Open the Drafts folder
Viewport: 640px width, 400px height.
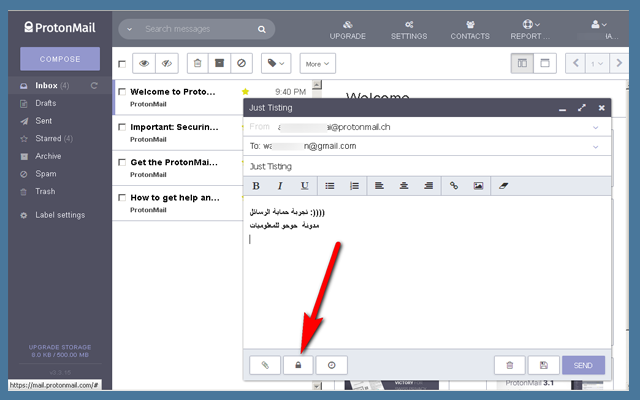tap(46, 103)
